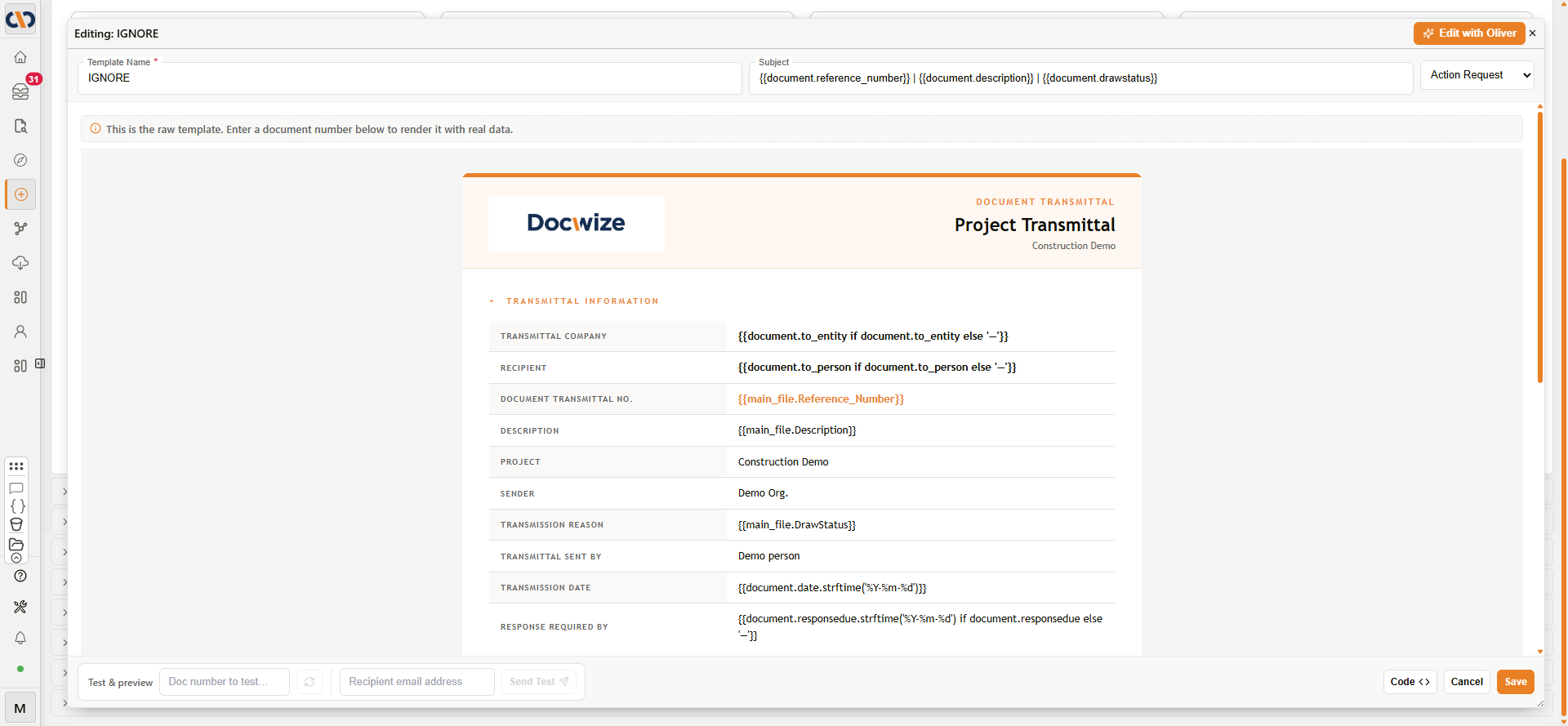Click Edit with Oliver button
Screen dimensions: 1568x726
click(x=1469, y=33)
